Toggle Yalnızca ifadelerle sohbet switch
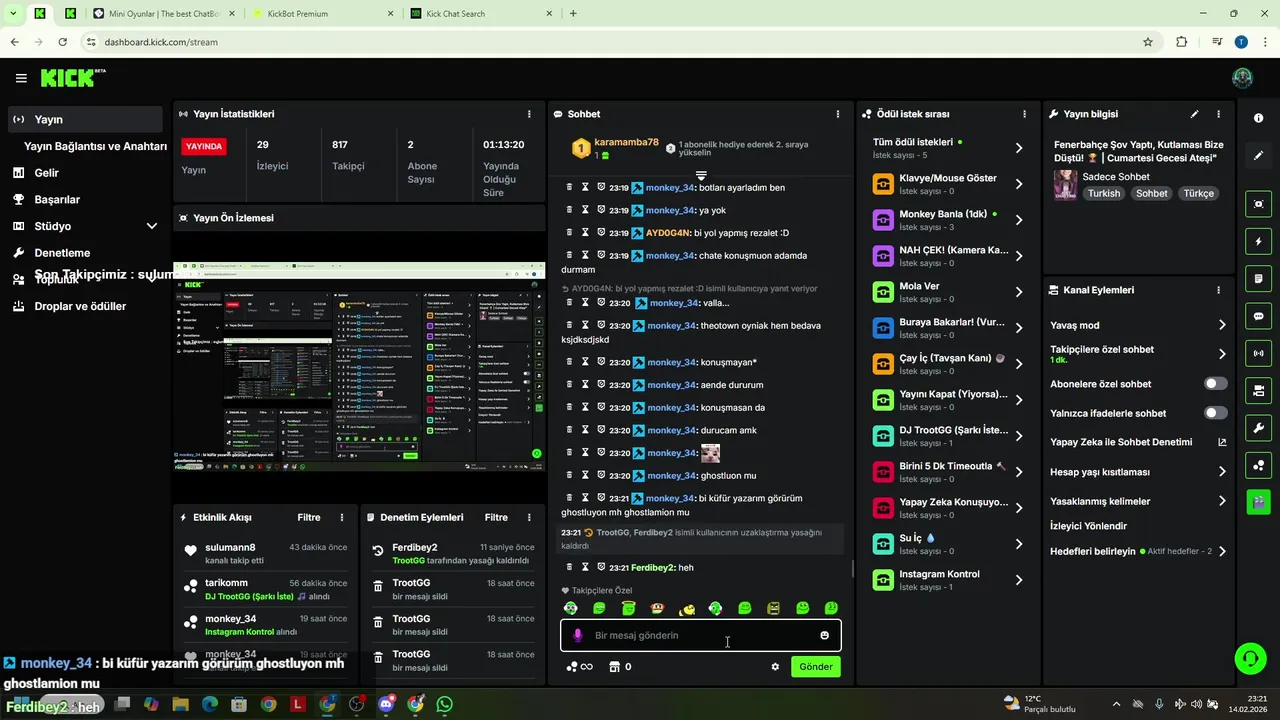Screen dimensions: 1280x720 (x=1215, y=413)
